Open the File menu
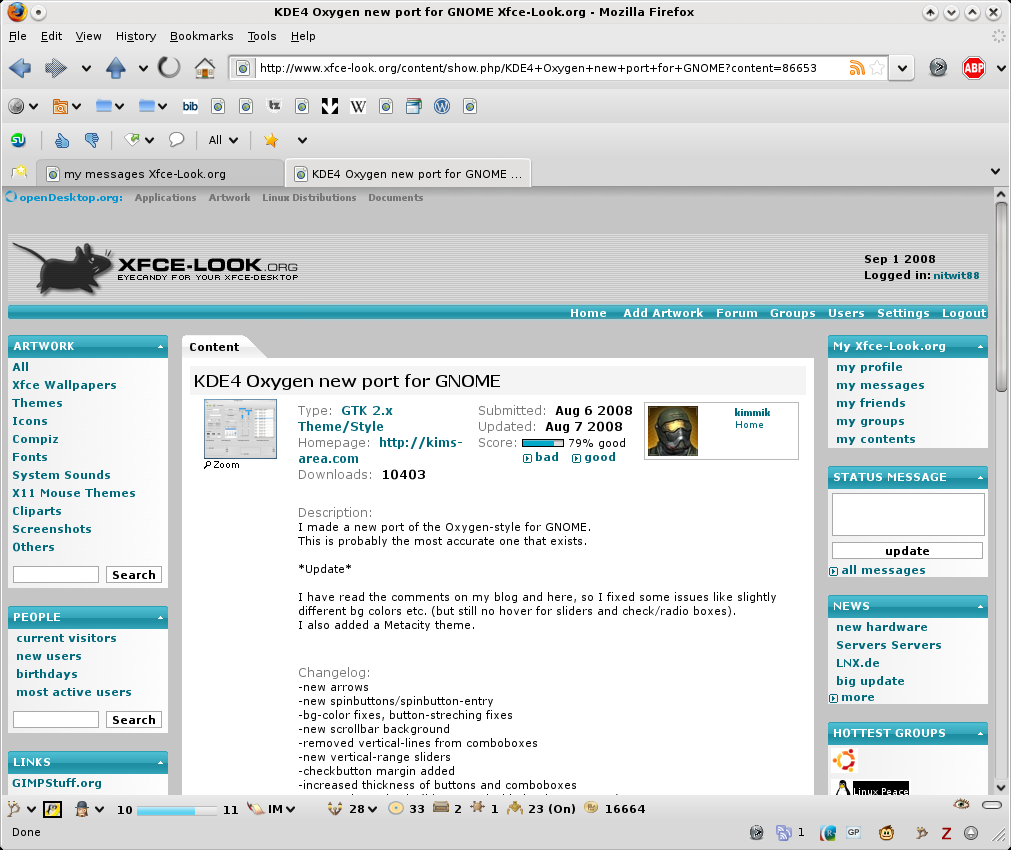This screenshot has height=850, width=1011. click(18, 36)
